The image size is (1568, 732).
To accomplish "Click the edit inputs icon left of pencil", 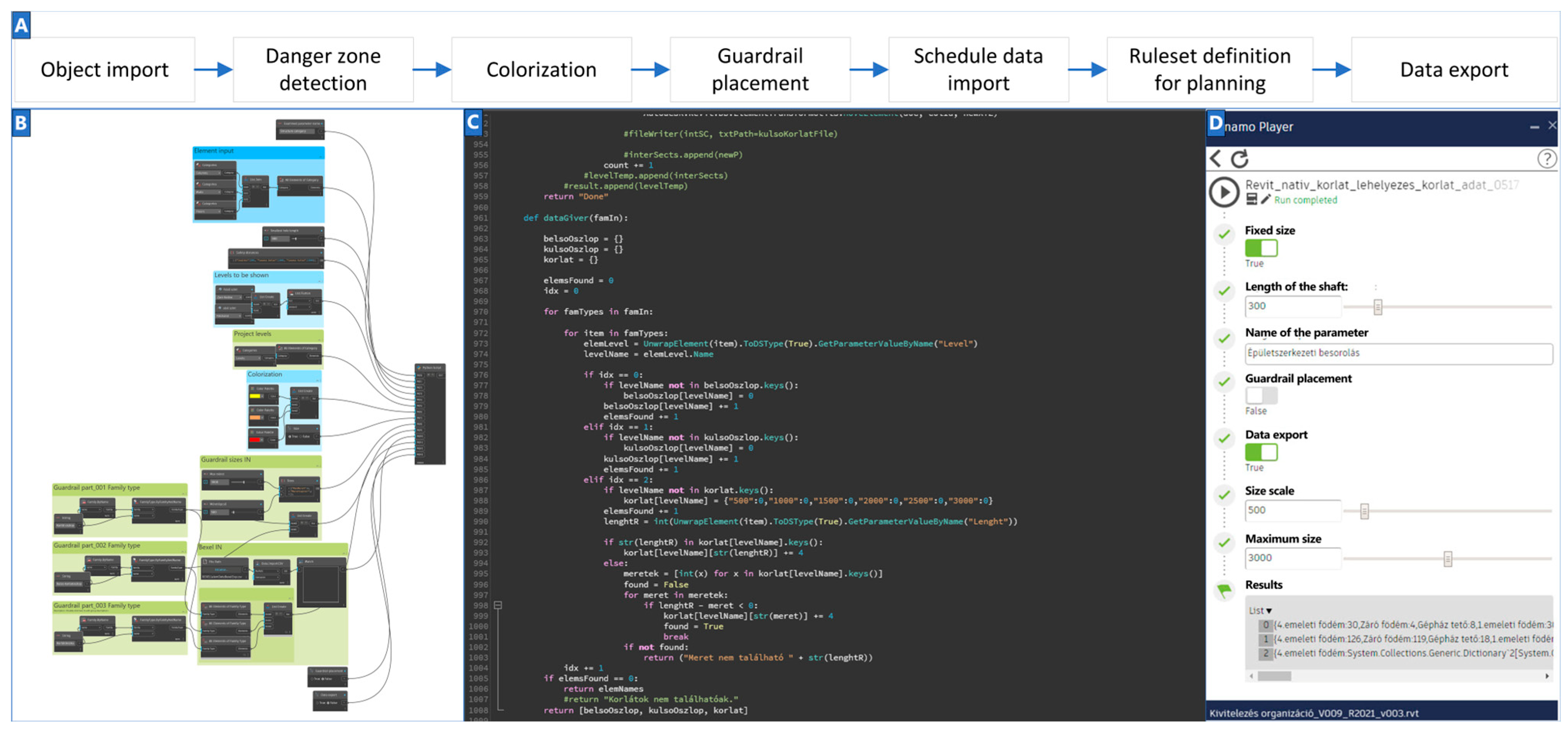I will [x=1252, y=199].
